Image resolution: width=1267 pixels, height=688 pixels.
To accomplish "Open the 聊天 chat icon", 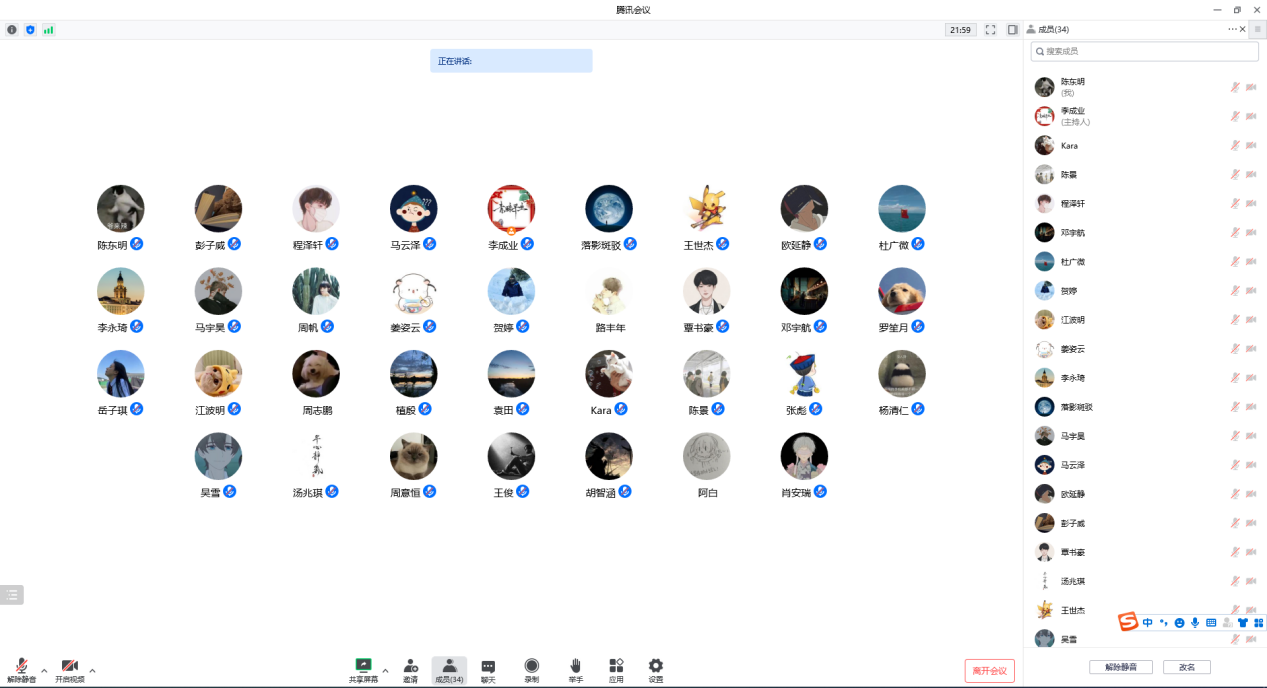I will 488,669.
